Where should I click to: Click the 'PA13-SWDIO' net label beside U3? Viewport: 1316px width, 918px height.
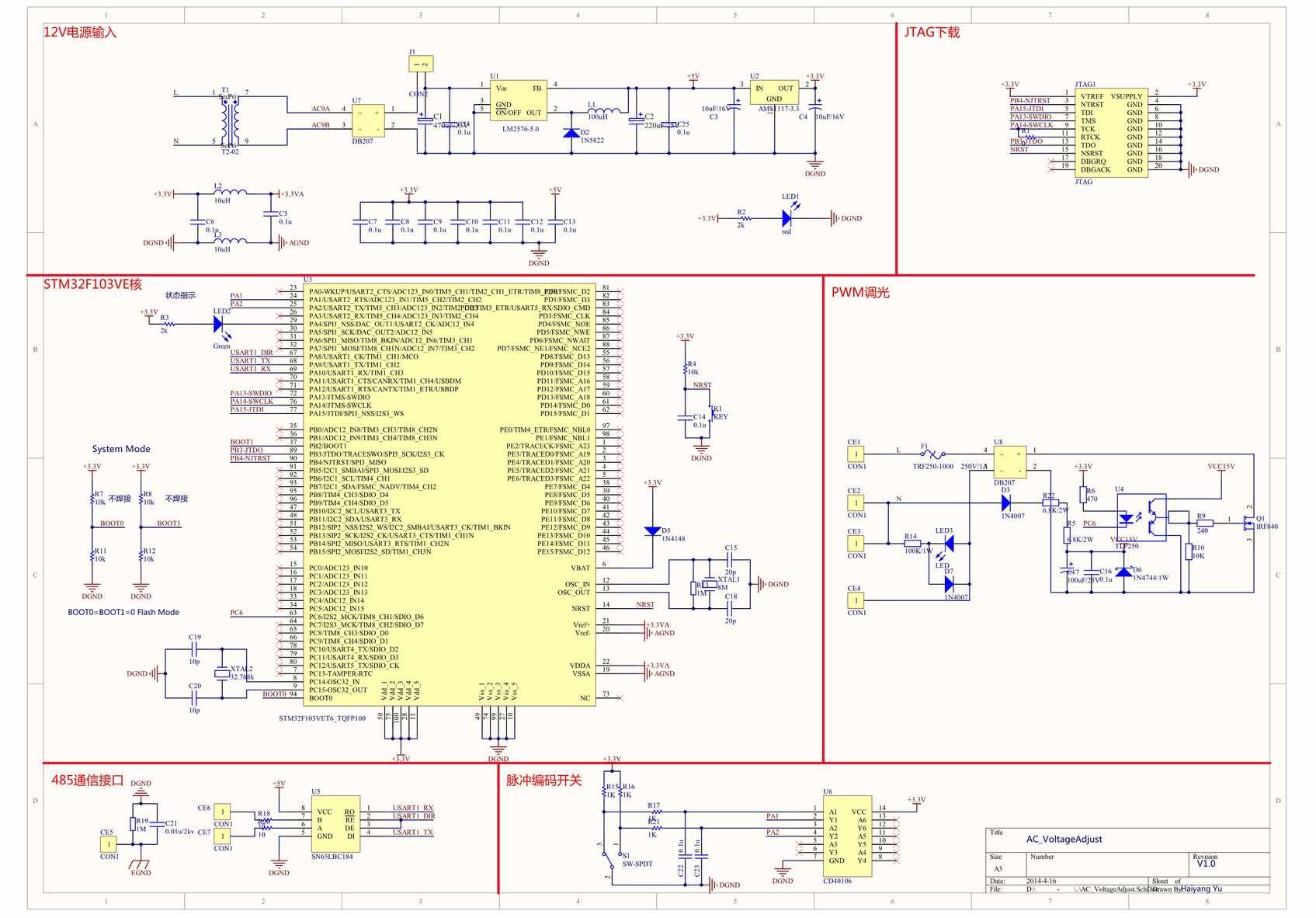251,394
